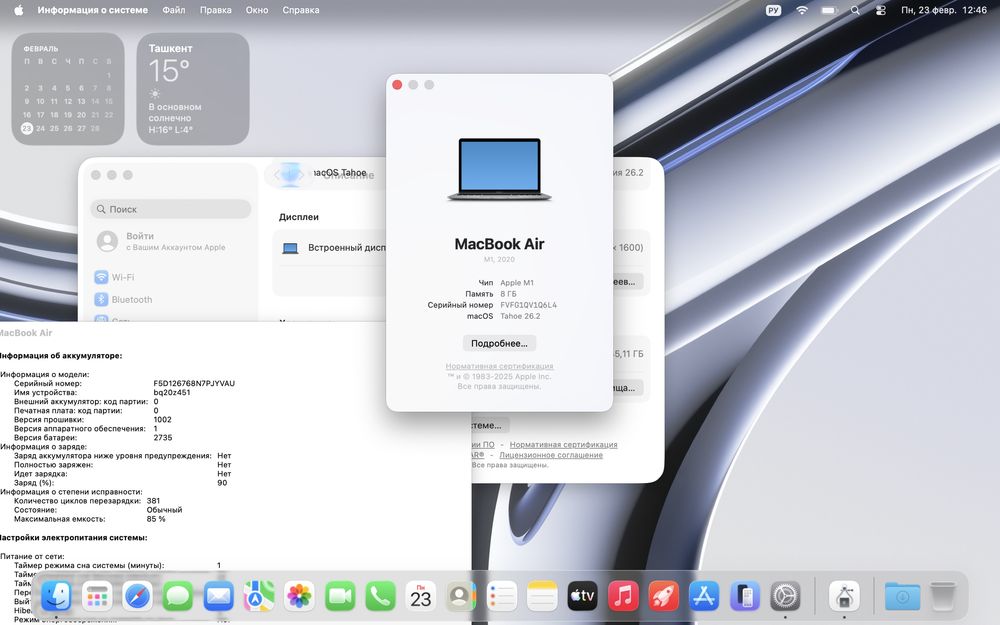Screen dimensions: 1000x625
Task: Click the Версия батареи value 2735
Action: (x=163, y=438)
